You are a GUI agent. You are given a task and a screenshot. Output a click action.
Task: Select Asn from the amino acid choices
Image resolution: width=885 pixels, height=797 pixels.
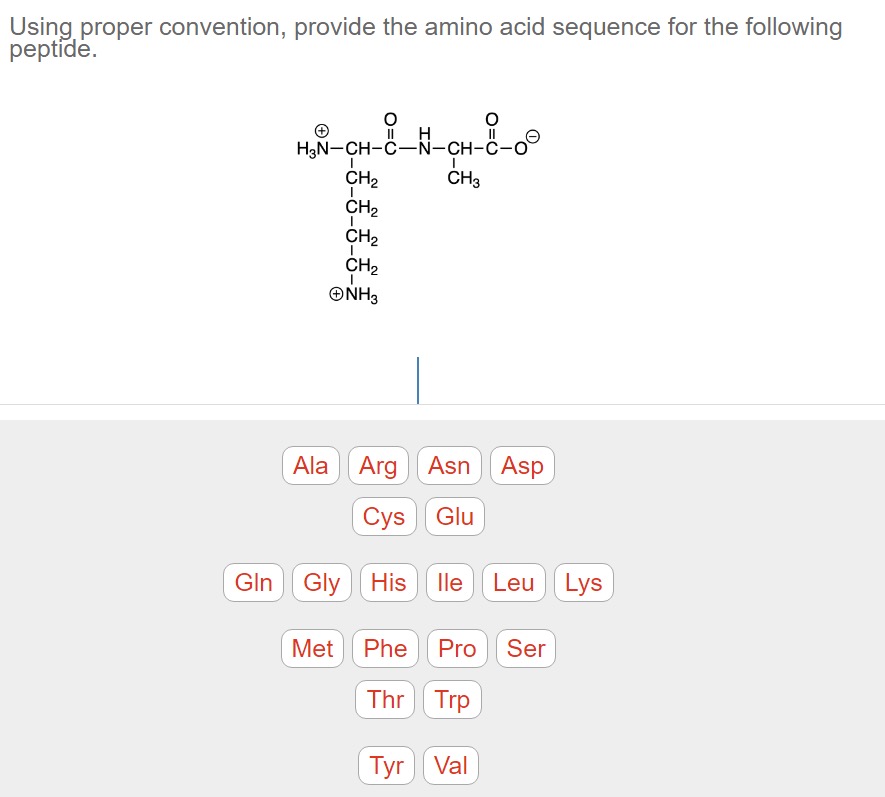pos(448,465)
